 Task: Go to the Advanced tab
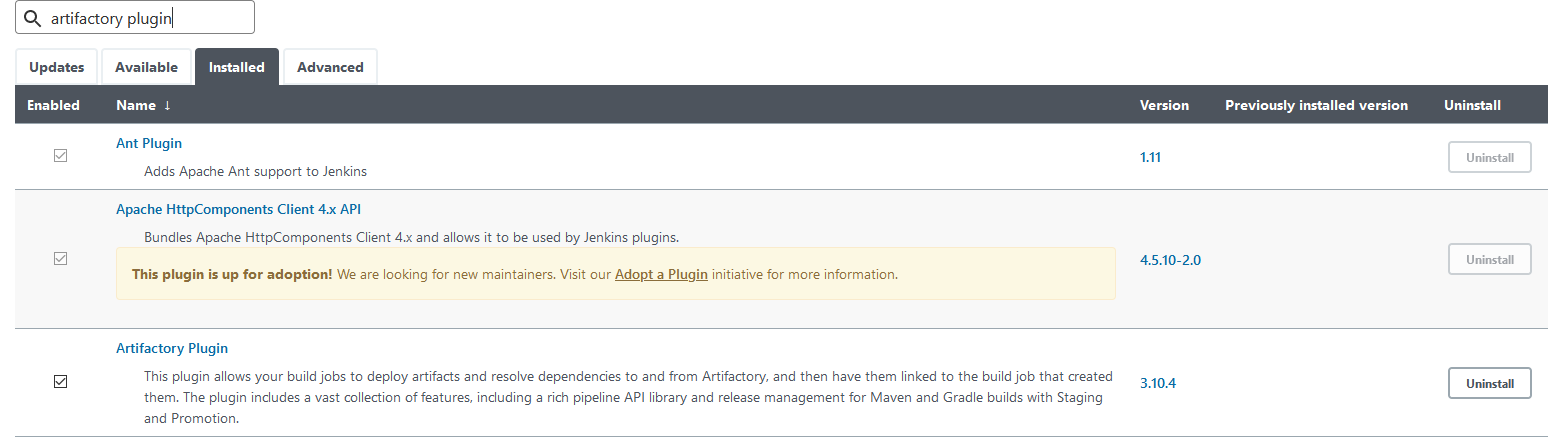point(330,67)
